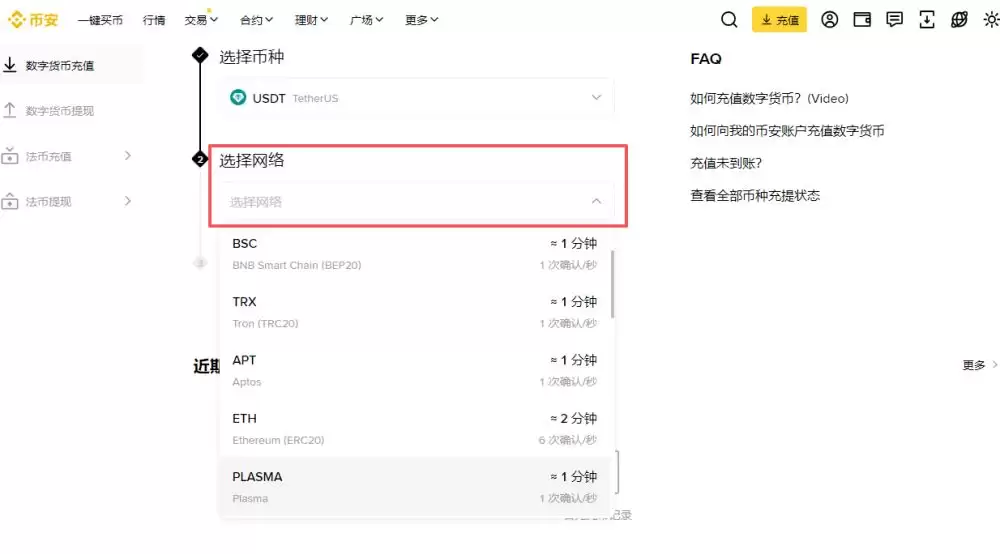Open 如何充值数字货币? (Video) FAQ link

pyautogui.click(x=769, y=98)
